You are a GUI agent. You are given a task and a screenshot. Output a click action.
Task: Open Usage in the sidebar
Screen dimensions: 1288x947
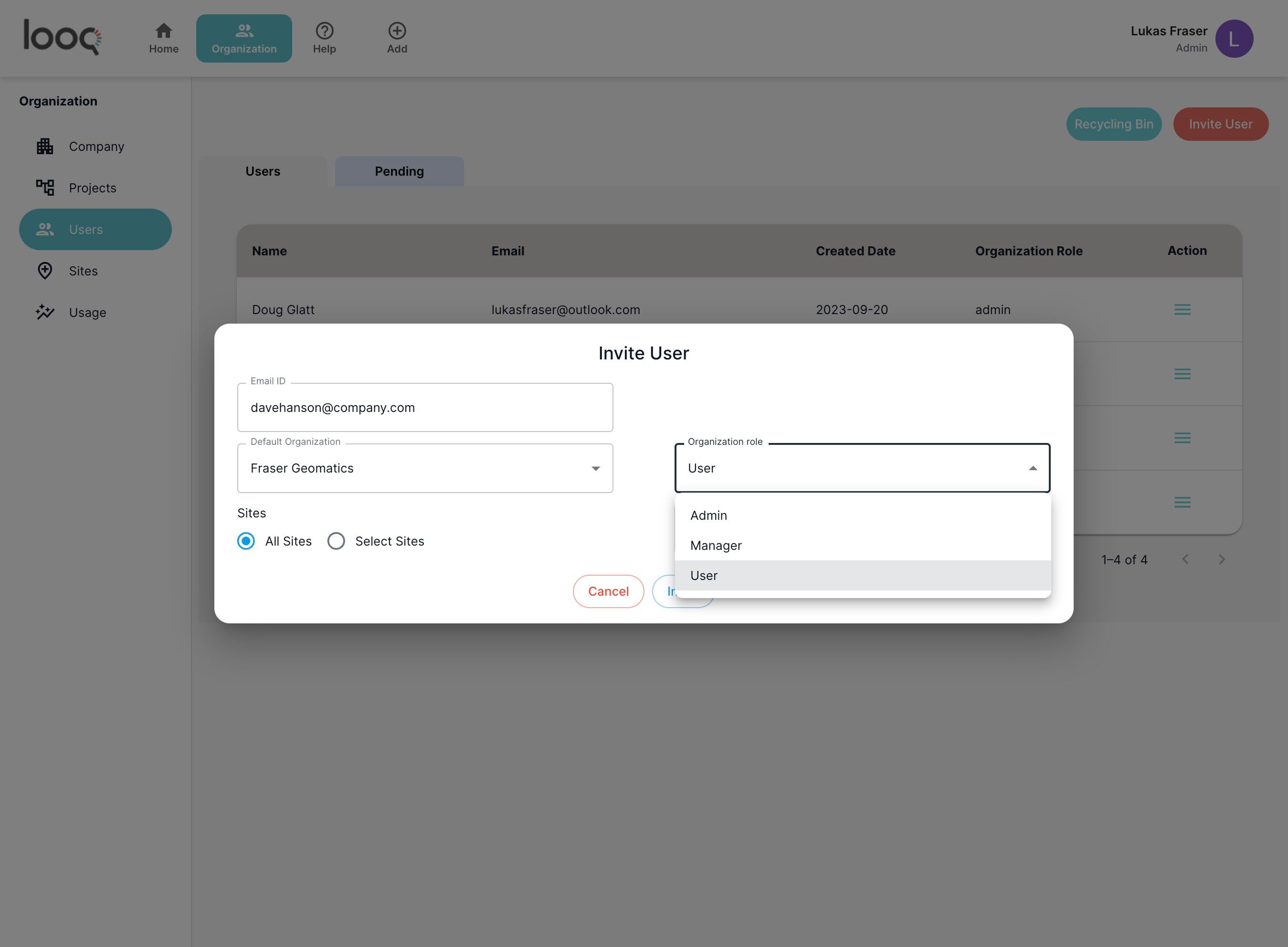pyautogui.click(x=87, y=313)
